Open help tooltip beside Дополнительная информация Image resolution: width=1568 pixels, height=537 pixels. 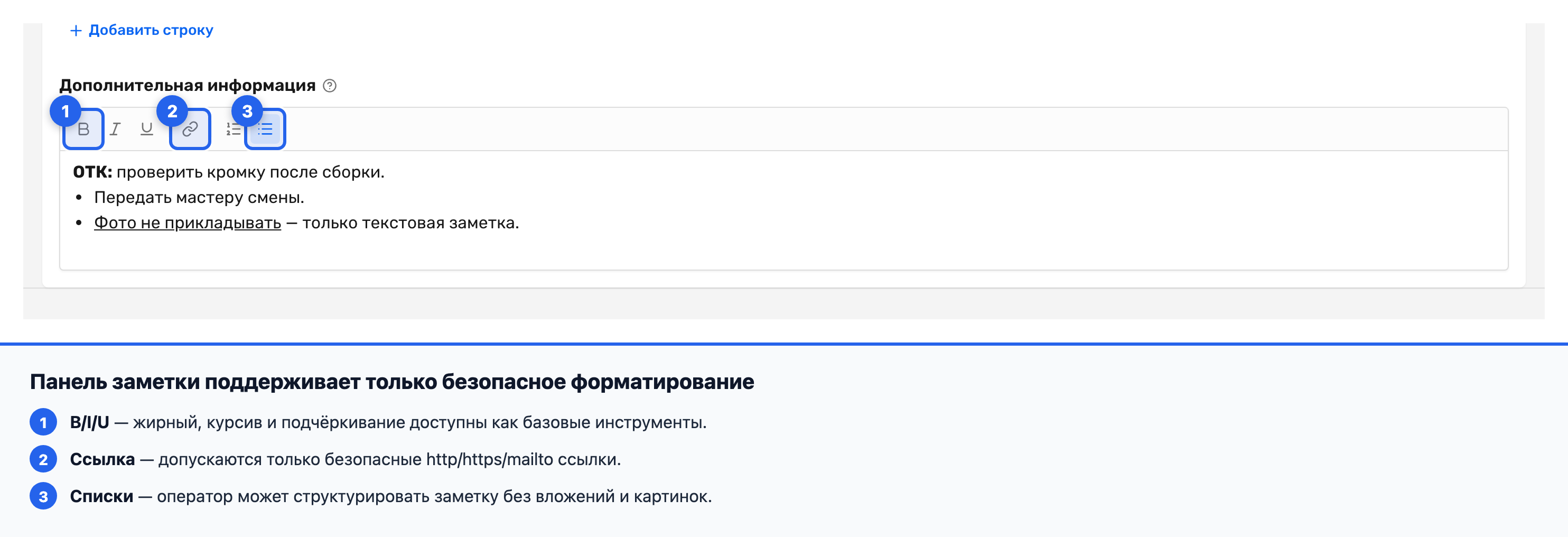click(x=329, y=86)
